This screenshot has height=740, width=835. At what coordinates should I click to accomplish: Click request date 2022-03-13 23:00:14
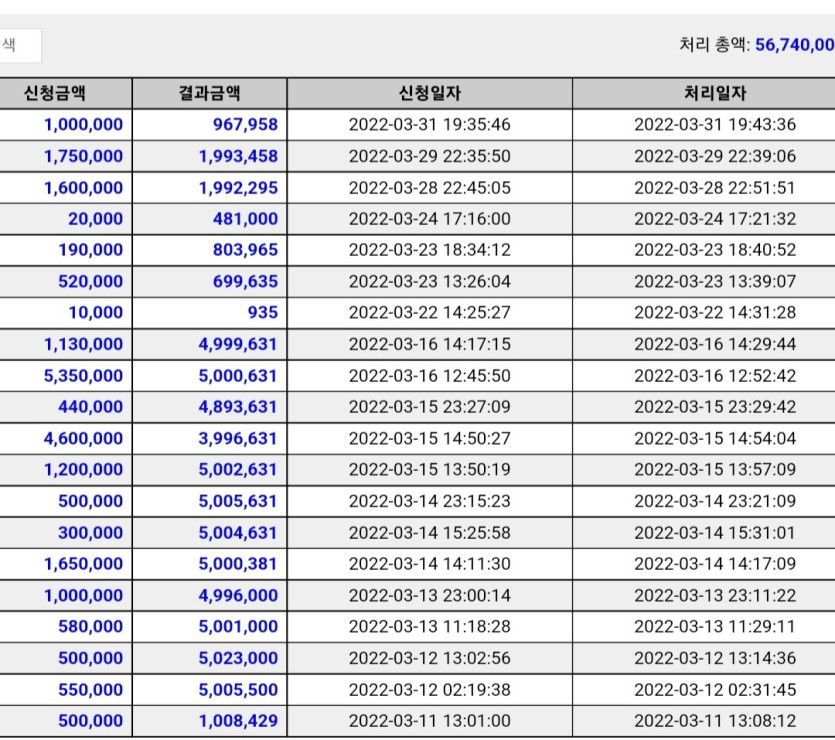pos(430,596)
